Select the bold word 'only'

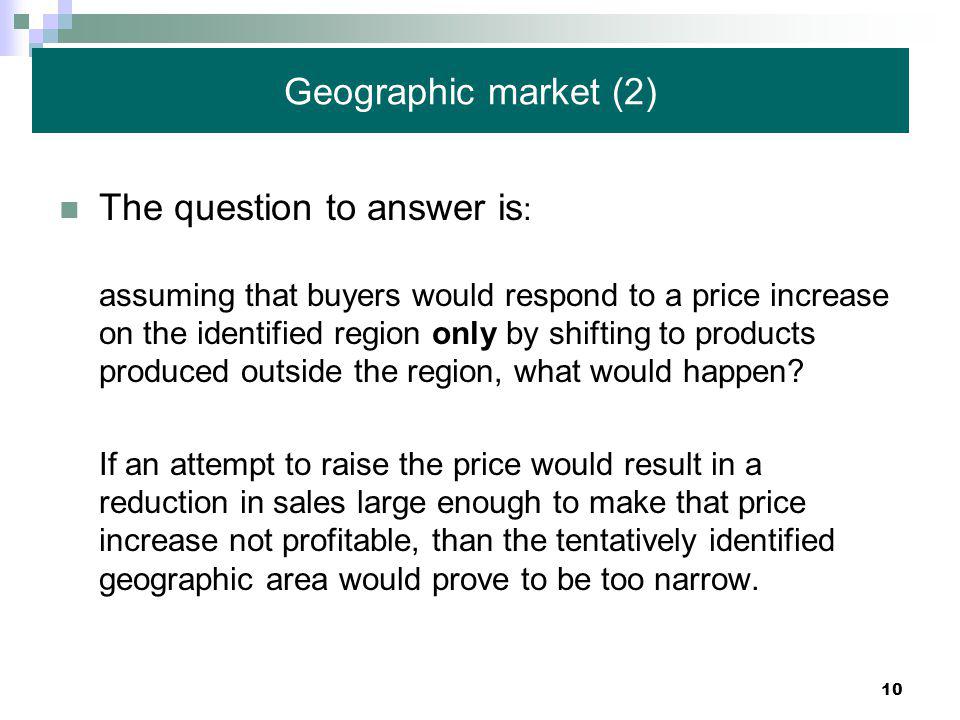click(464, 334)
